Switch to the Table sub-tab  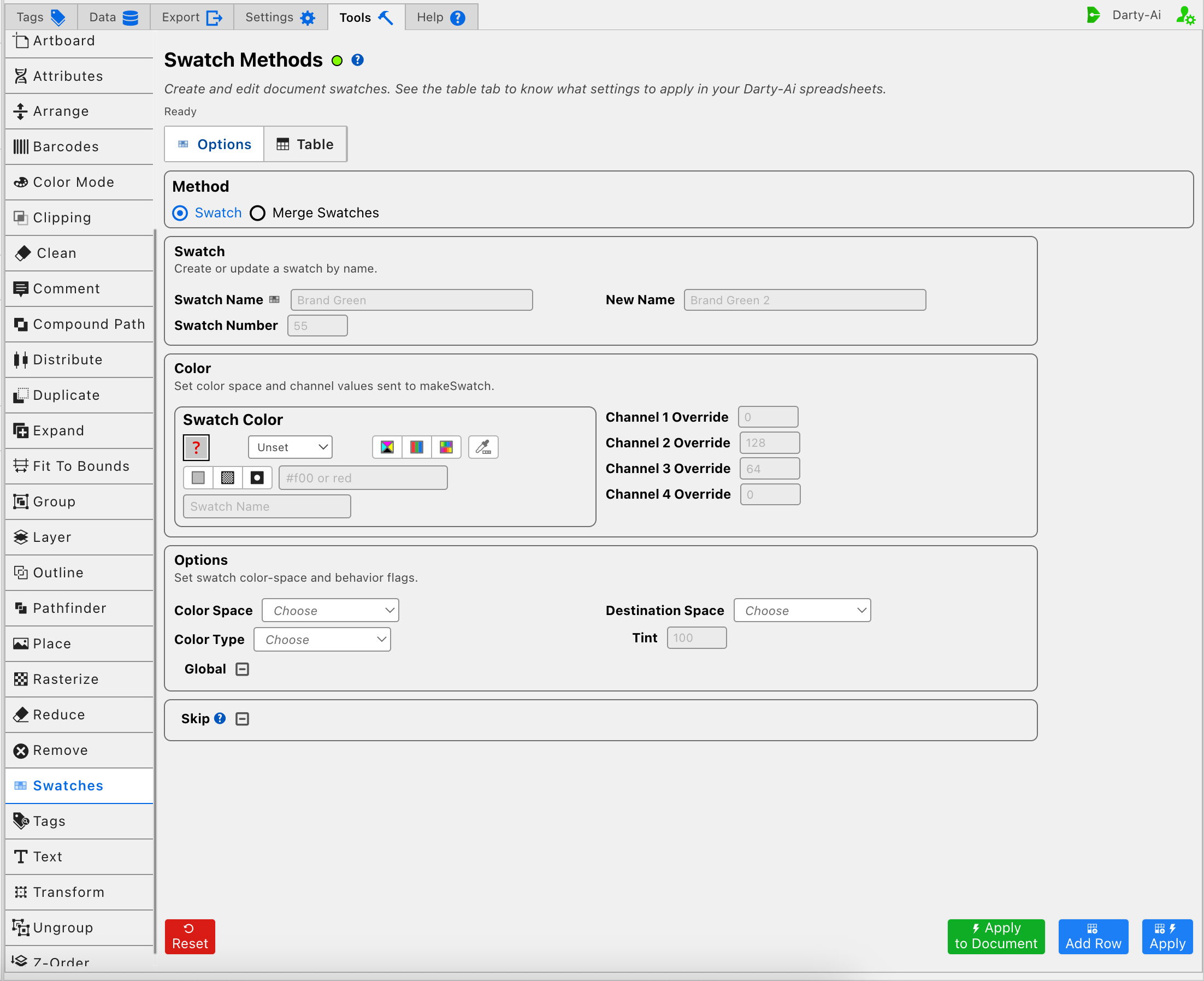point(305,144)
